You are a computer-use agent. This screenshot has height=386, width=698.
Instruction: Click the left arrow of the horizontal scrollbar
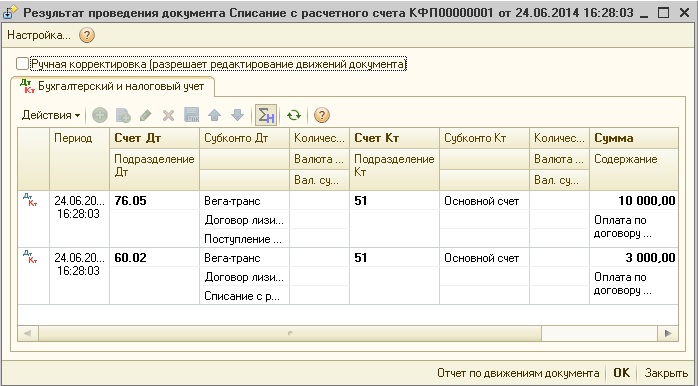point(28,333)
